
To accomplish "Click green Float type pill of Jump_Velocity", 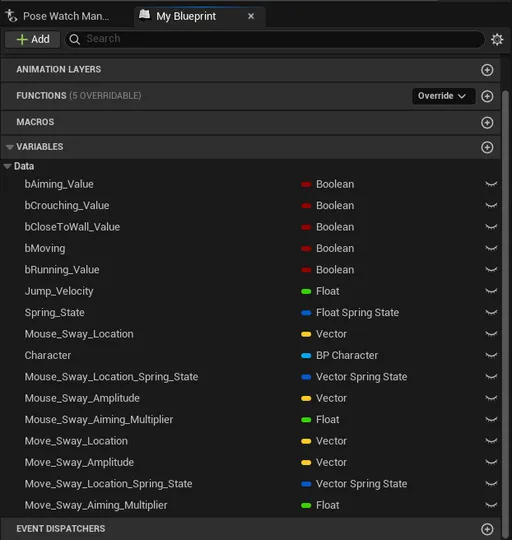I will click(306, 292).
